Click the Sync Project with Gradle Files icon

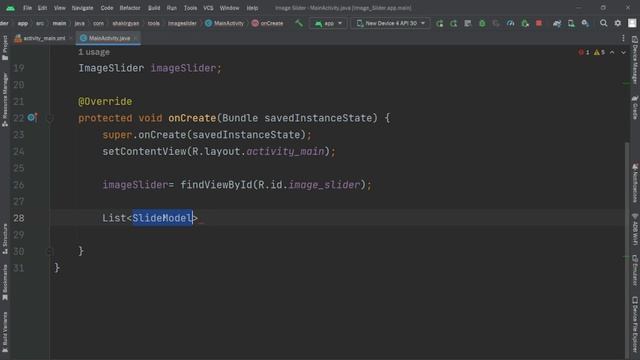pos(557,24)
